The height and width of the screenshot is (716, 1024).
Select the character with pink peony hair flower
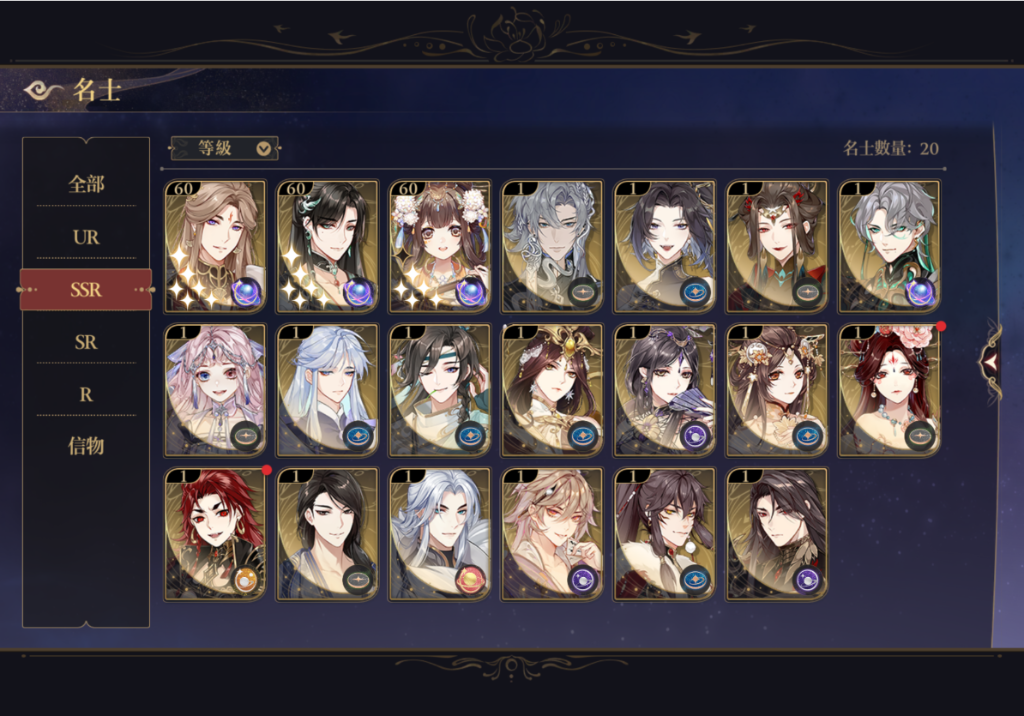pyautogui.click(x=889, y=390)
